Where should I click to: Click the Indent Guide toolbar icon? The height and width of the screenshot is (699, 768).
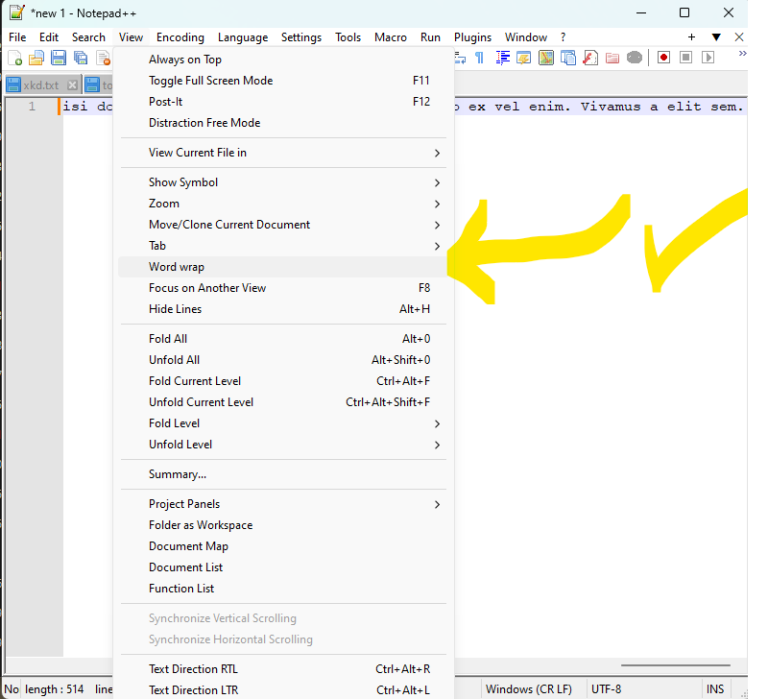pos(502,58)
